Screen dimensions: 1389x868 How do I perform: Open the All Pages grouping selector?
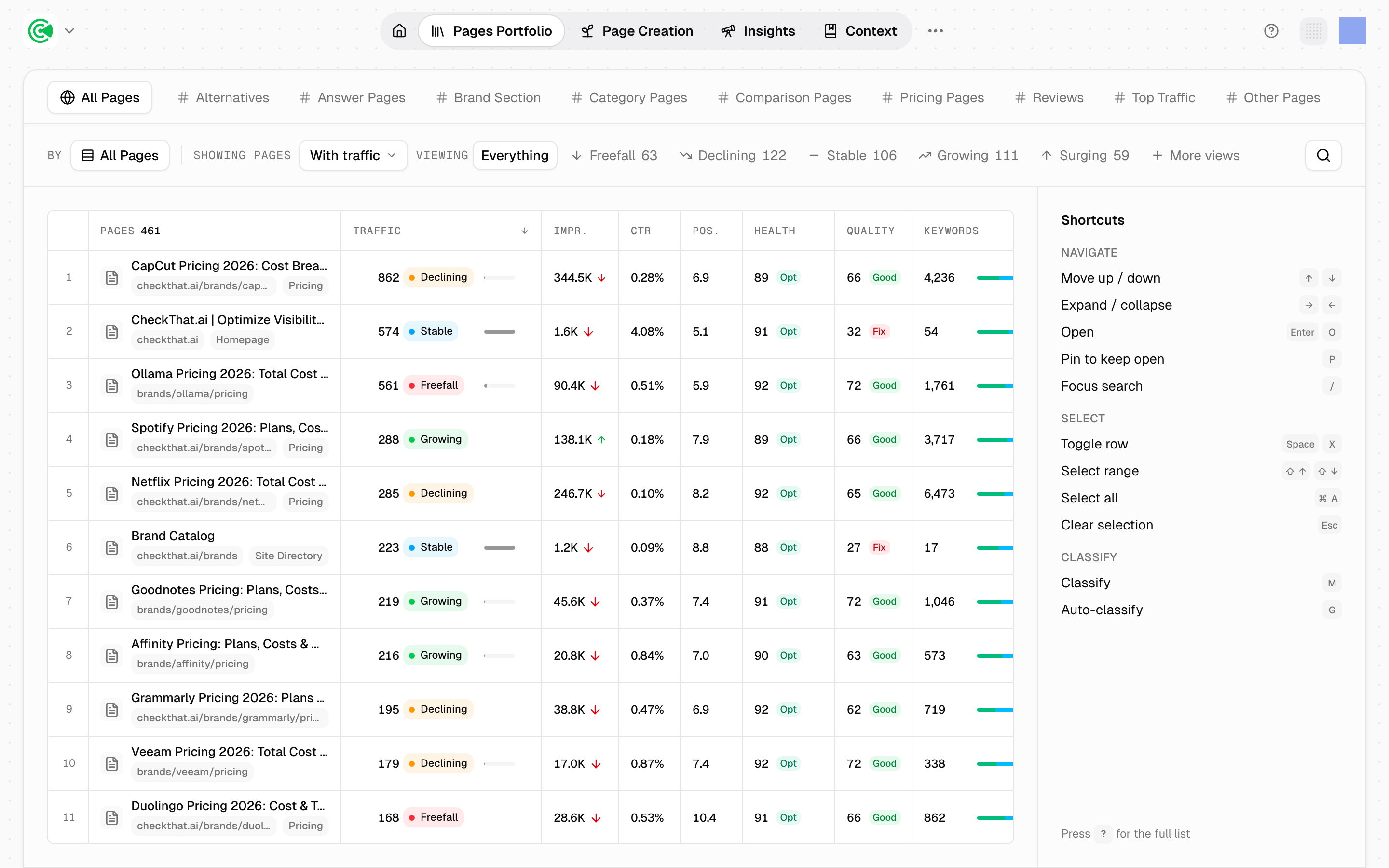coord(120,156)
